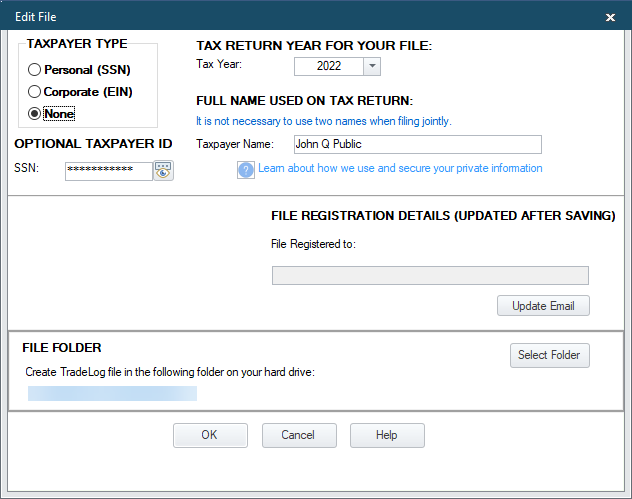Click the 2022 tax year value
The width and height of the screenshot is (632, 499).
[x=329, y=66]
